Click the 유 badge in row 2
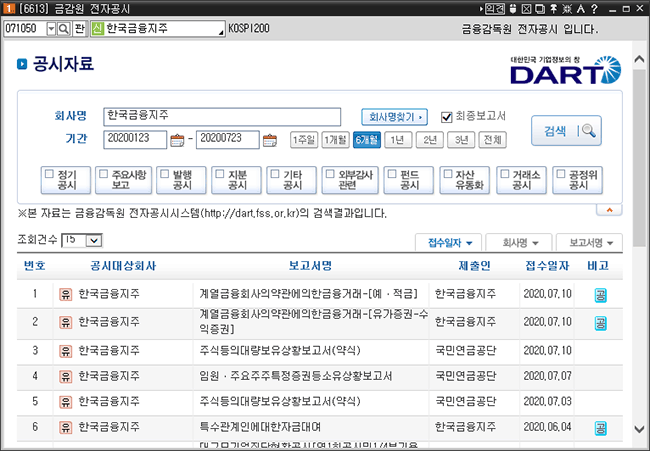This screenshot has width=650, height=451. click(65, 322)
